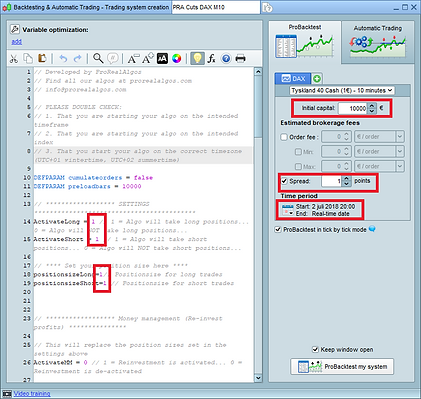Click the comment bubble icon
This screenshot has height=399, width=421.
[113, 58]
